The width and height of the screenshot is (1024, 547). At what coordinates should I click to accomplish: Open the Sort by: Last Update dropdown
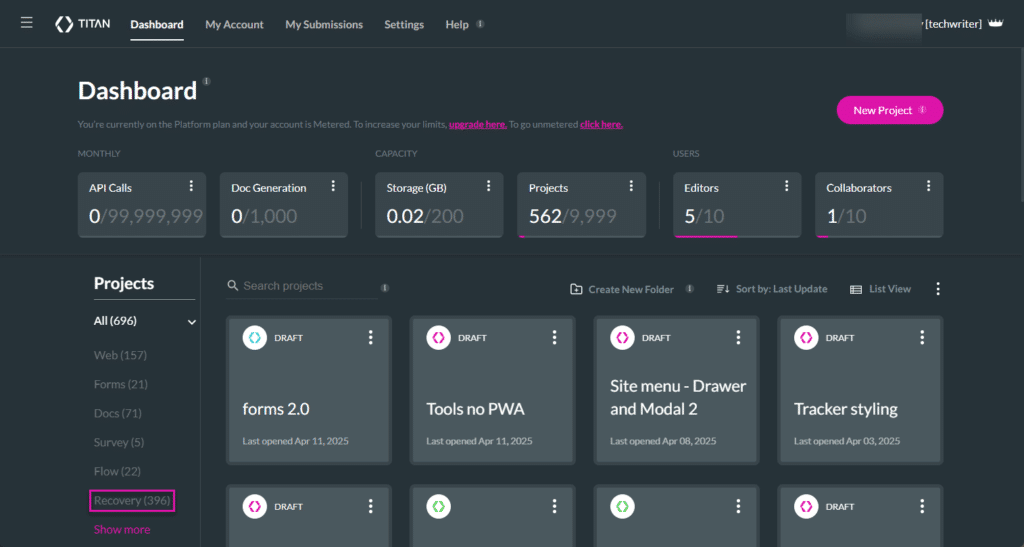pyautogui.click(x=772, y=289)
